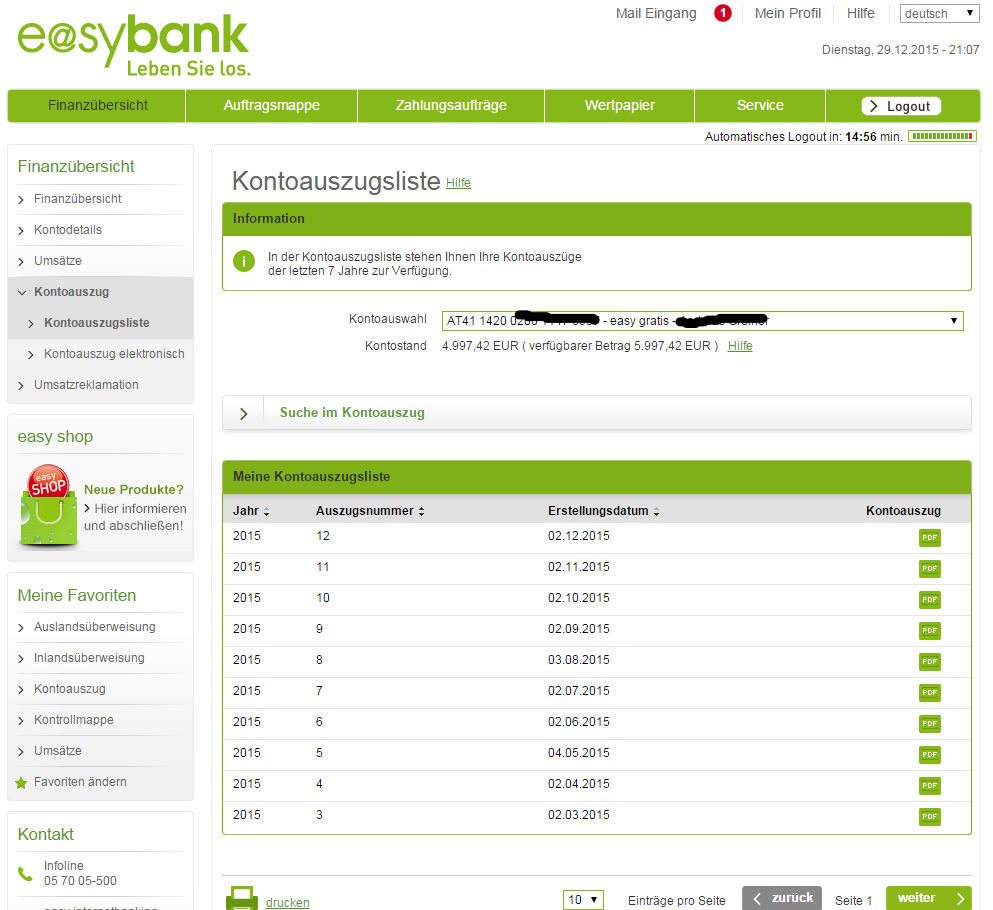Image resolution: width=993 pixels, height=910 pixels.
Task: Click the phone icon beside Infoline
Action: click(25, 874)
